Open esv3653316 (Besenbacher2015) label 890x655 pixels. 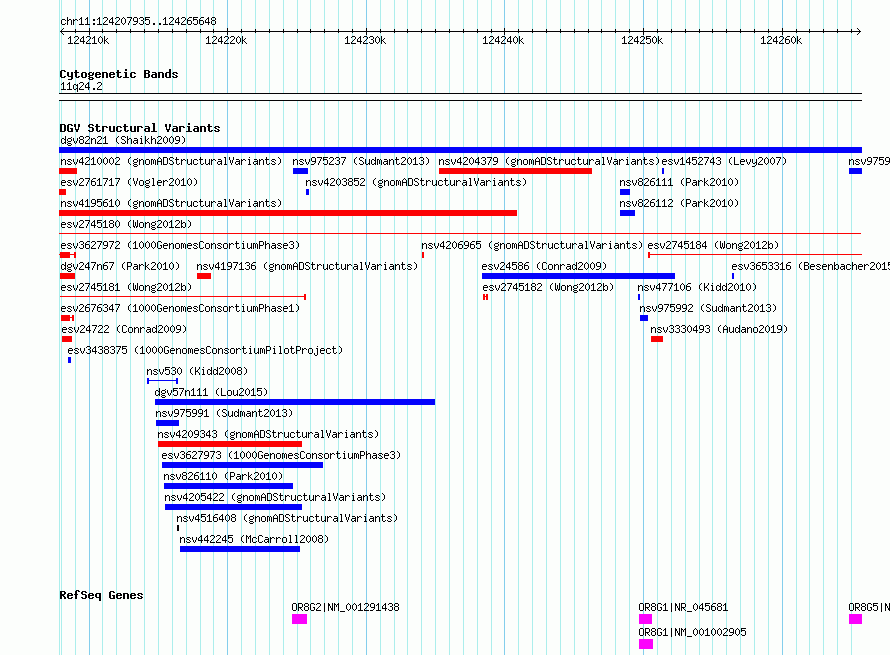810,266
